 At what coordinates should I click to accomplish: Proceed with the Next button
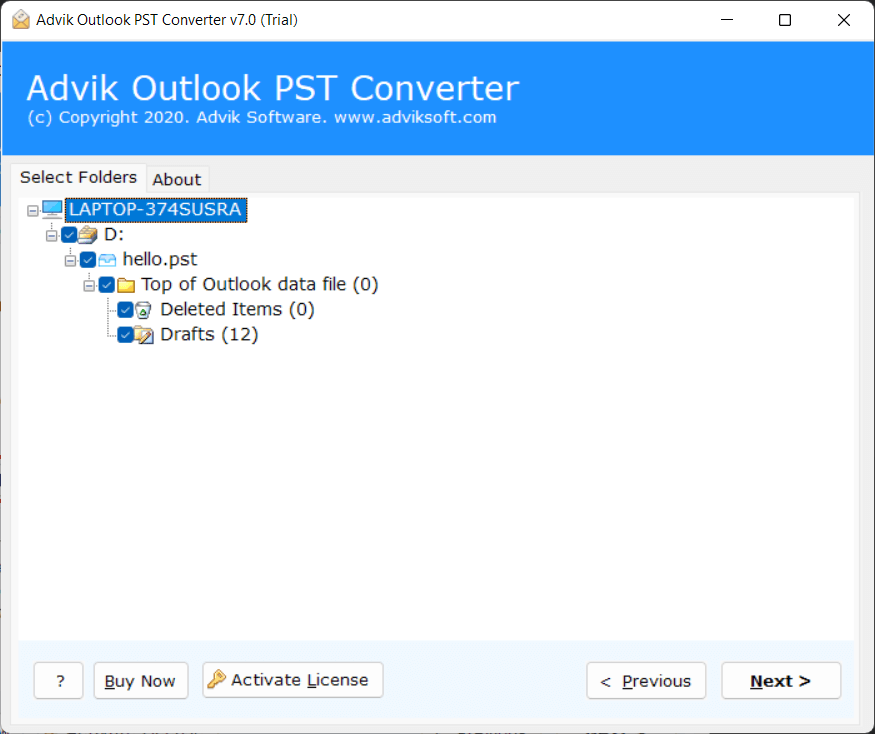point(781,680)
